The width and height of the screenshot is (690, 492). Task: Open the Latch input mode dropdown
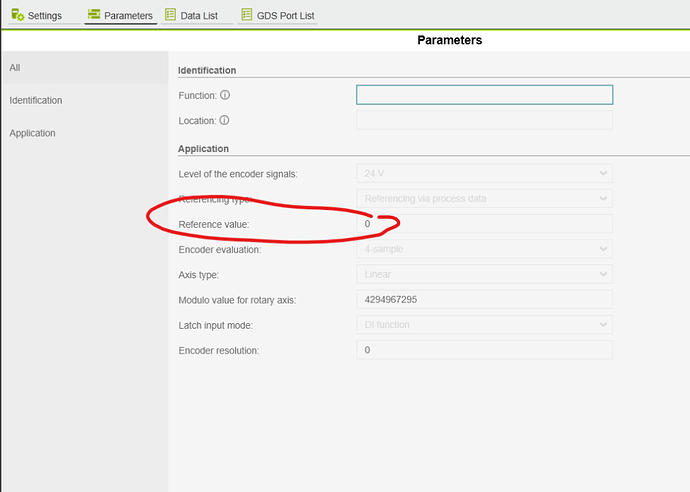pyautogui.click(x=484, y=324)
